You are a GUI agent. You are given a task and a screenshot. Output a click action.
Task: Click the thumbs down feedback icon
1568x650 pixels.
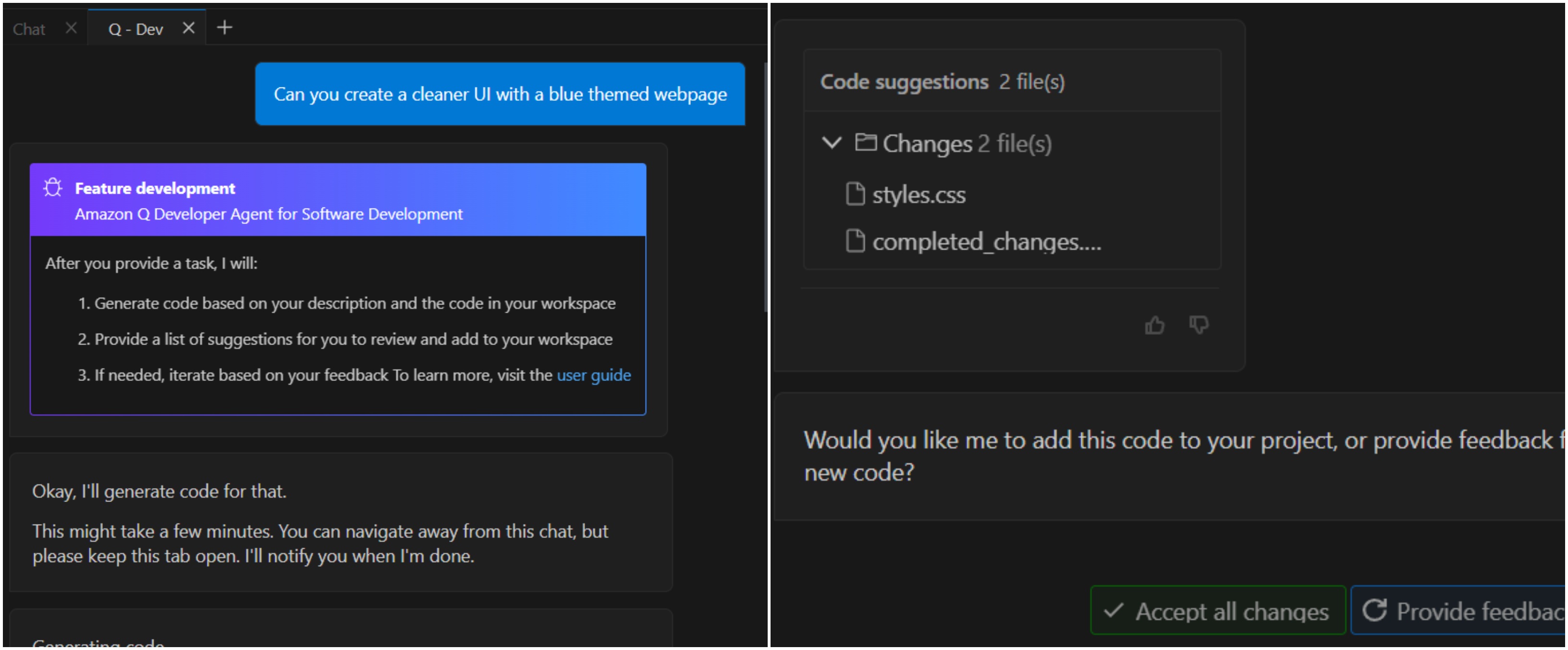click(x=1200, y=324)
